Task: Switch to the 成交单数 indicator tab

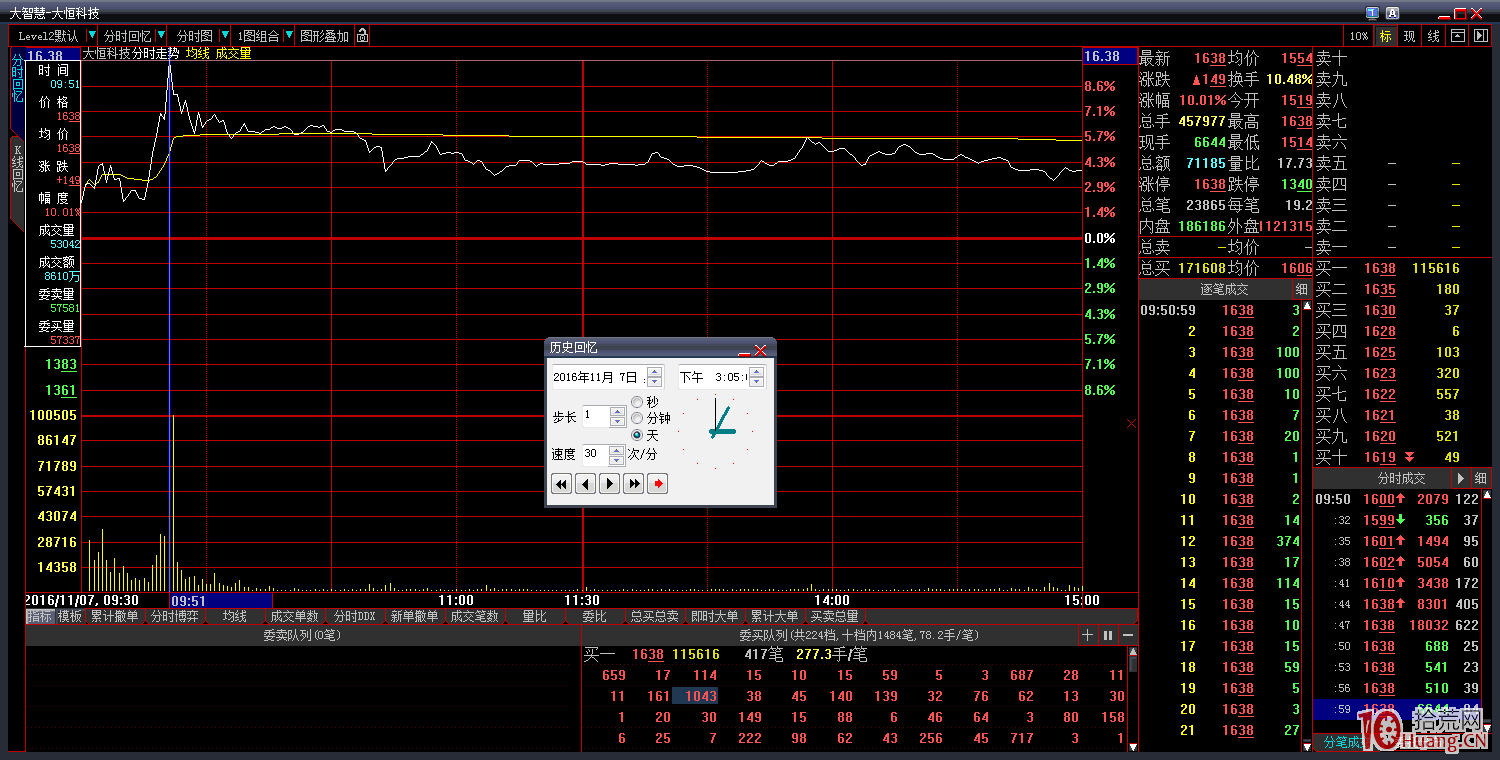Action: pyautogui.click(x=294, y=617)
